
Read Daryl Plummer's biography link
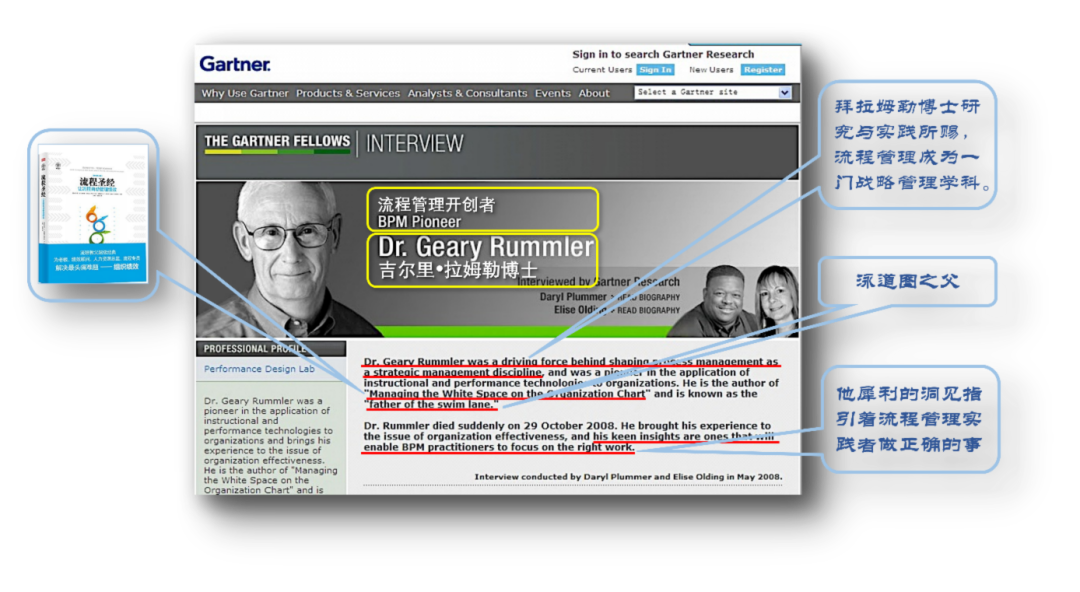pyautogui.click(x=648, y=297)
